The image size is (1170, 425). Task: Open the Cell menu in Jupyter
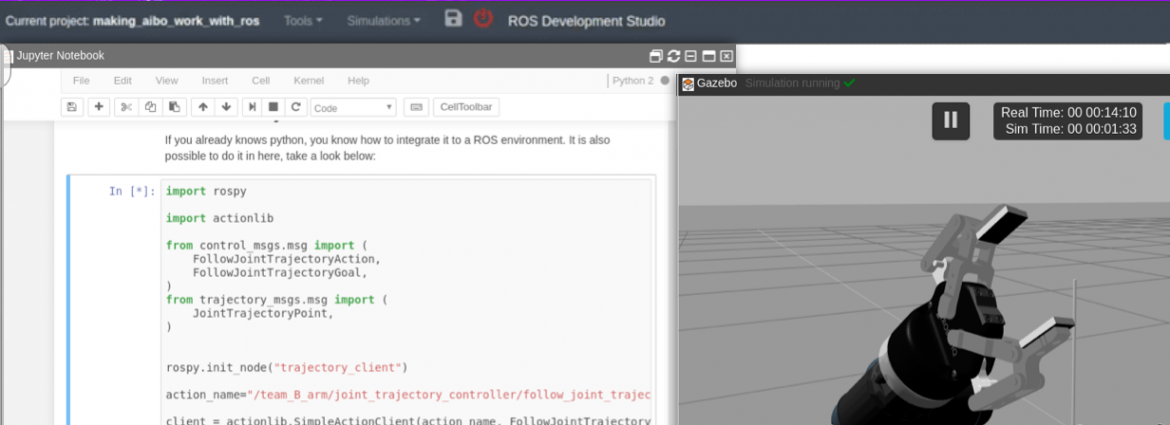[x=260, y=81]
